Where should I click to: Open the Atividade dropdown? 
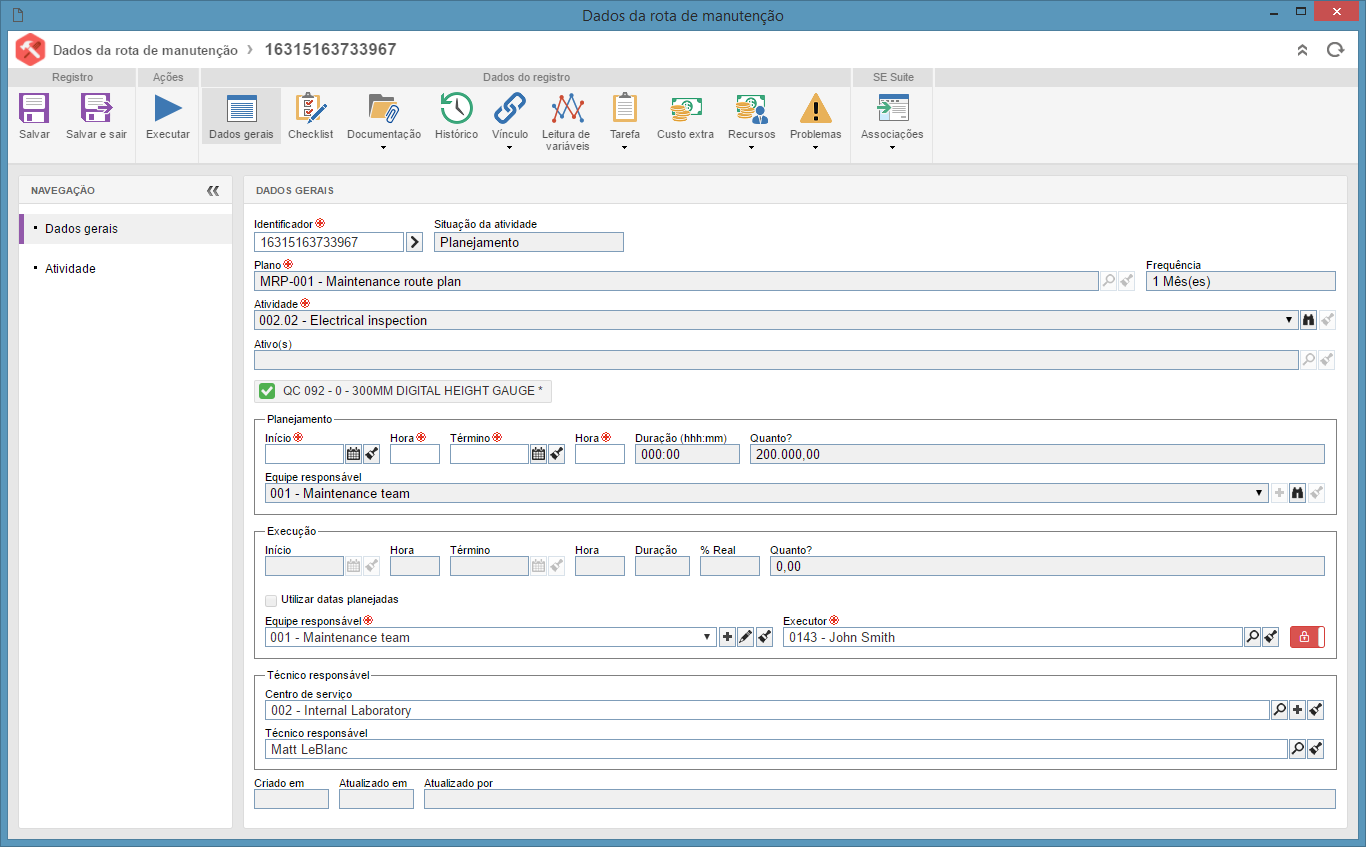[x=1289, y=321]
